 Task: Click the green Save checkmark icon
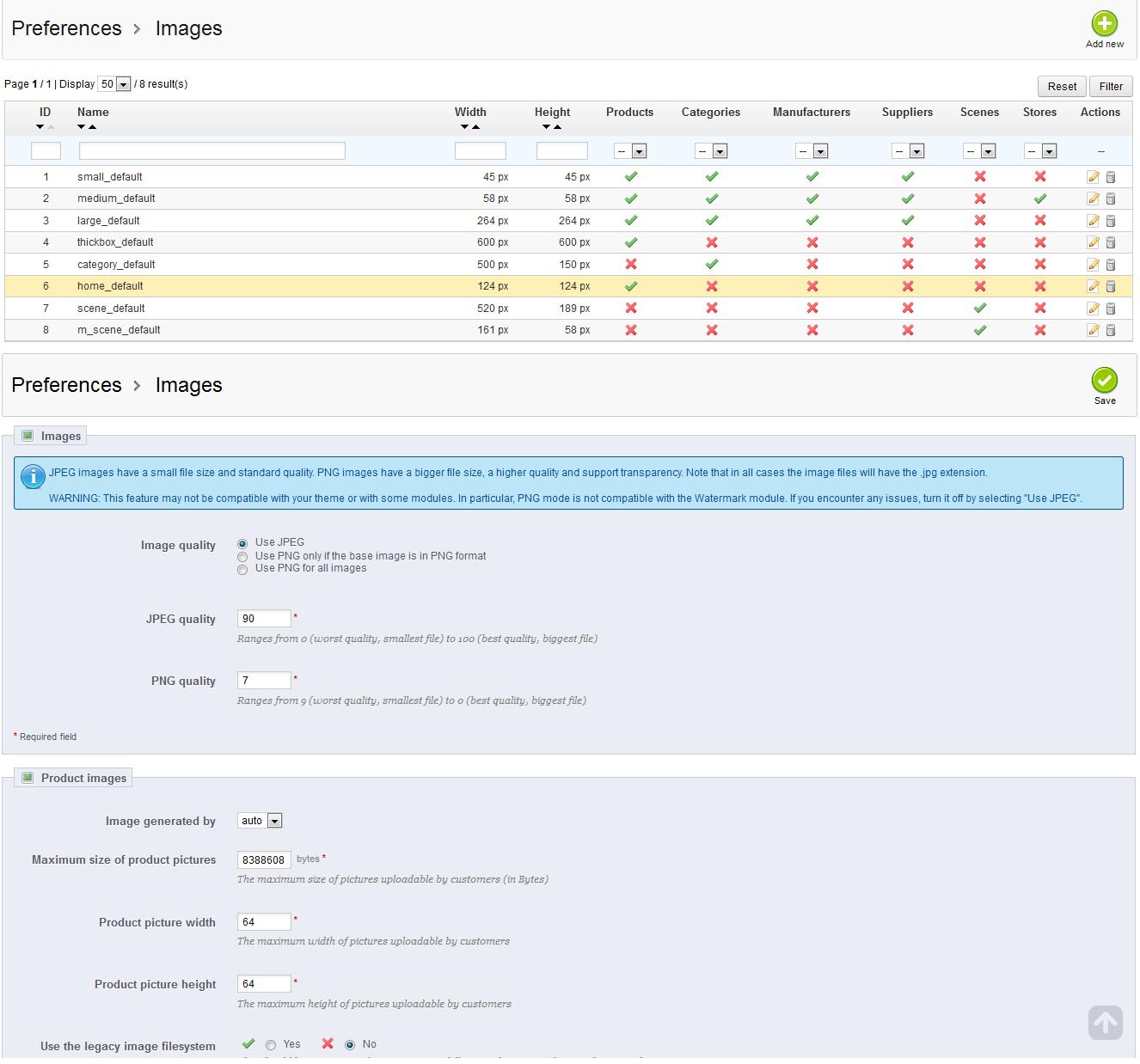coord(1104,380)
